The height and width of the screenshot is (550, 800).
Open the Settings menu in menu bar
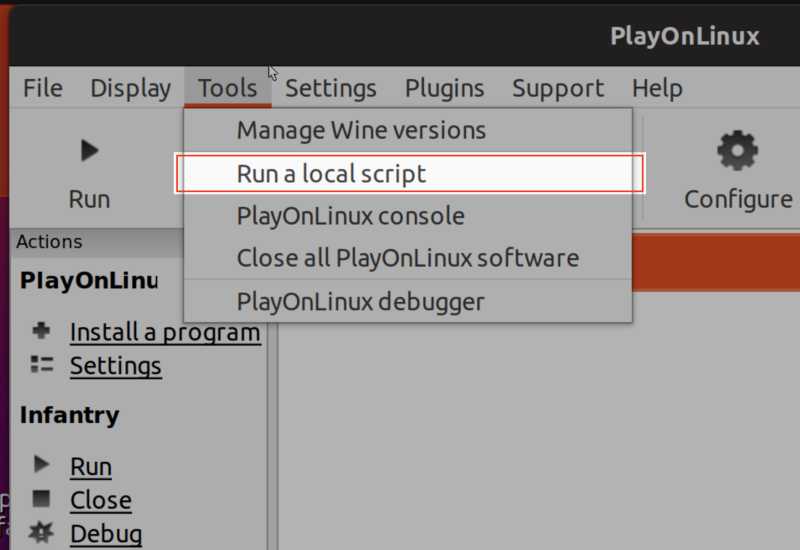(331, 88)
